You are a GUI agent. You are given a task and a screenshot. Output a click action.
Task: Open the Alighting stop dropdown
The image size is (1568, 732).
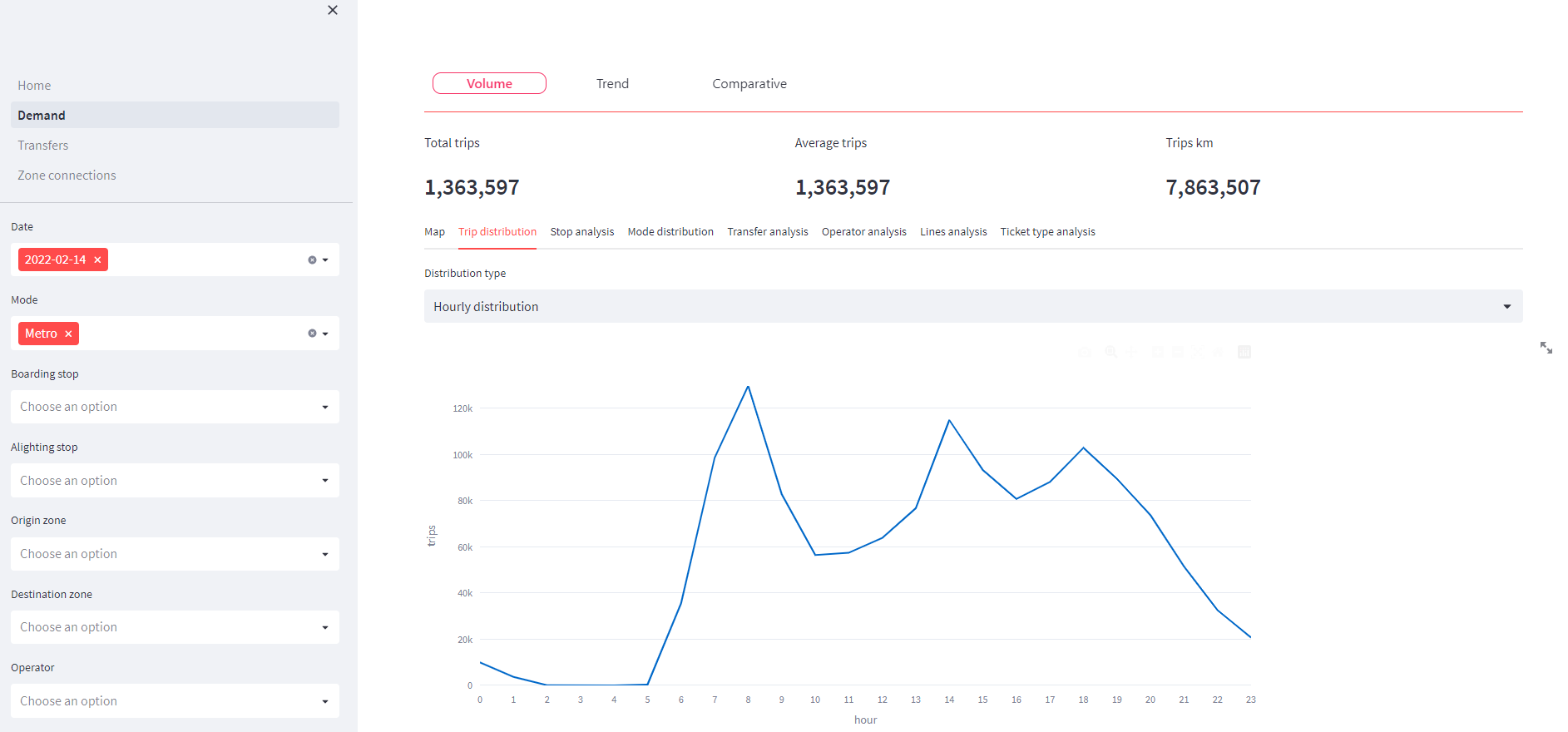coord(175,481)
